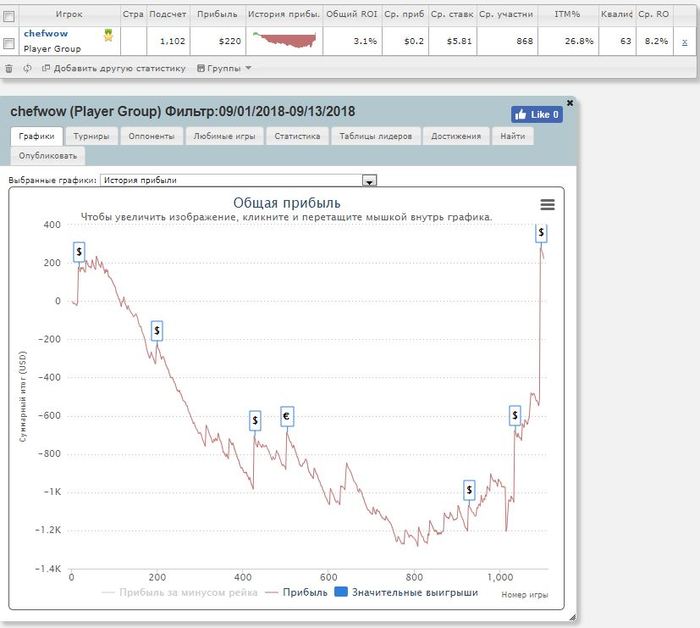This screenshot has width=700, height=628.
Task: Toggle Прибыль за минусом рейка legend series
Action: tap(180, 592)
